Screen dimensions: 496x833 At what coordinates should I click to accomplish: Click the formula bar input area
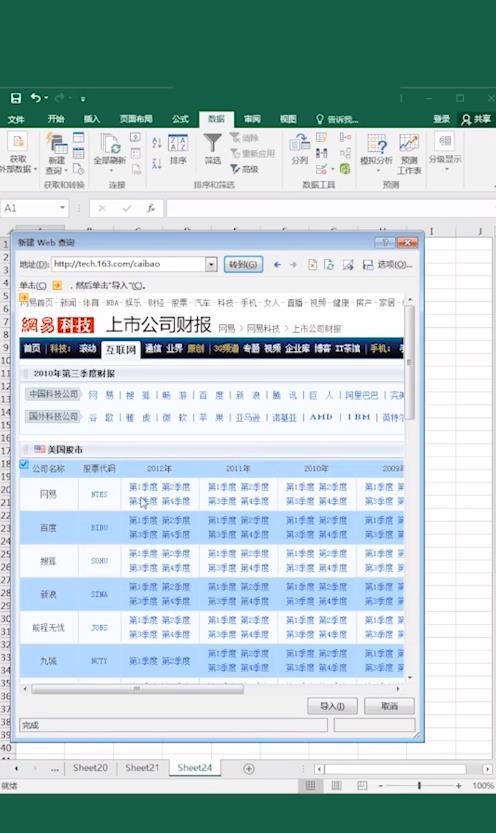point(330,208)
